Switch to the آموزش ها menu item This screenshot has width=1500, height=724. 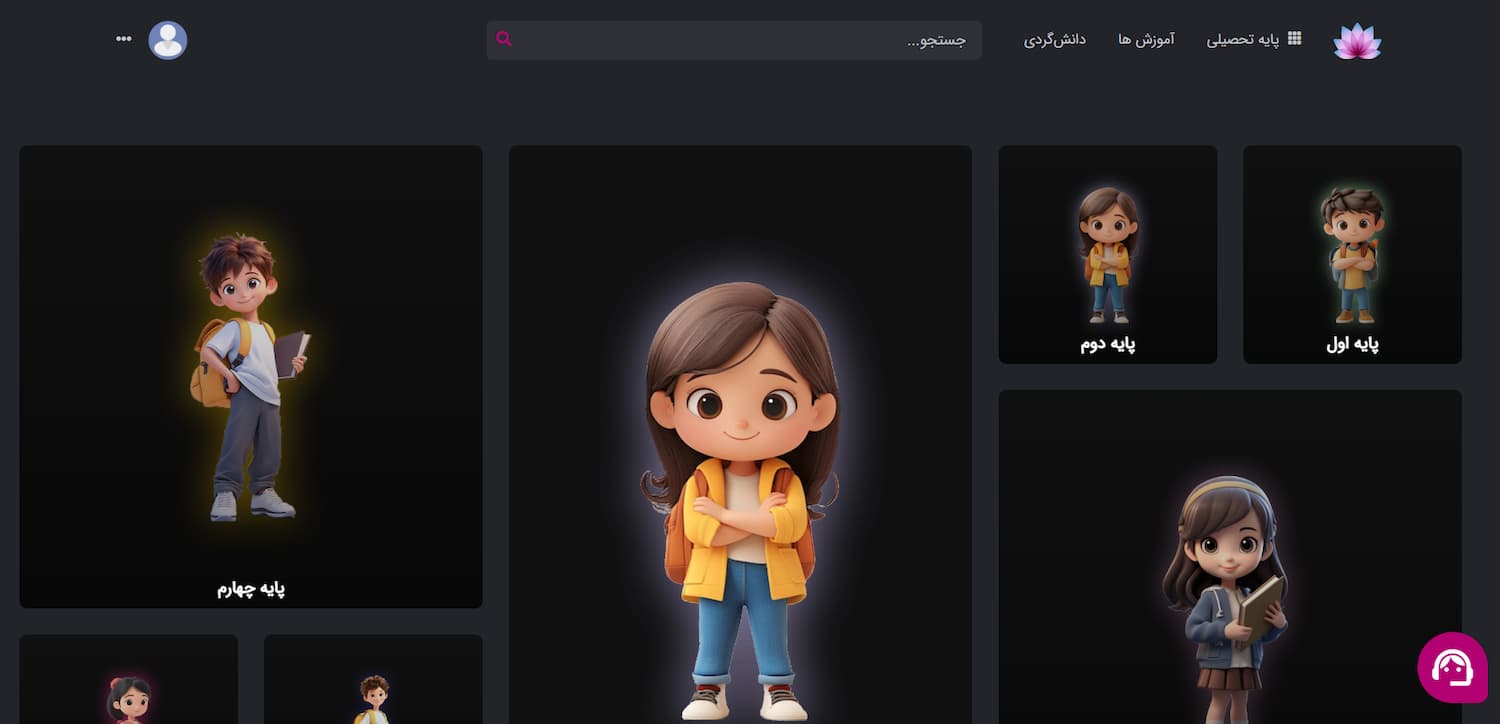coord(1147,39)
